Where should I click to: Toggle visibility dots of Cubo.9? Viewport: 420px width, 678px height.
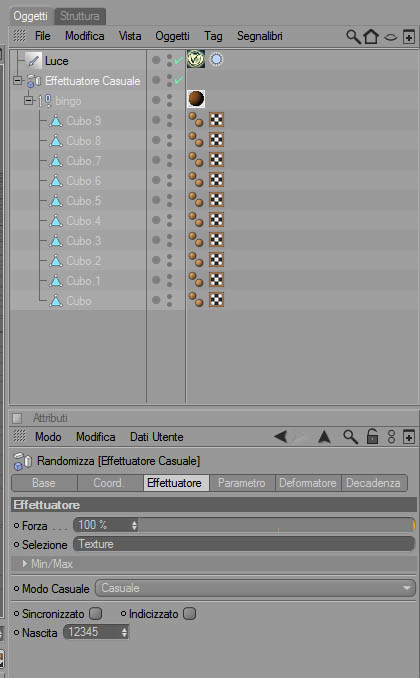coord(170,120)
